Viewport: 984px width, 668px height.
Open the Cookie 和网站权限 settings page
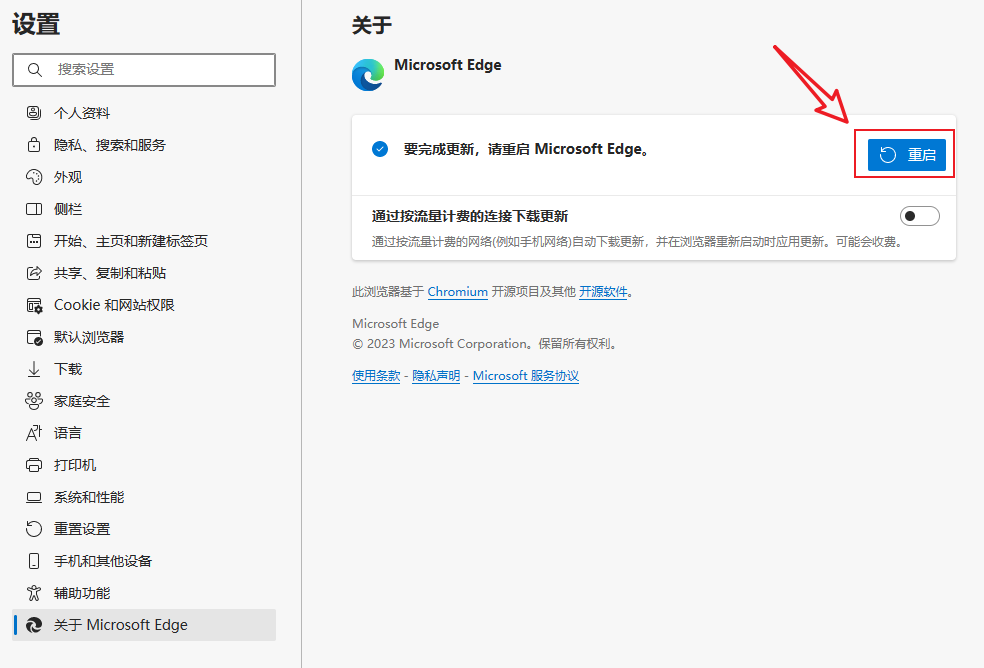(x=114, y=305)
